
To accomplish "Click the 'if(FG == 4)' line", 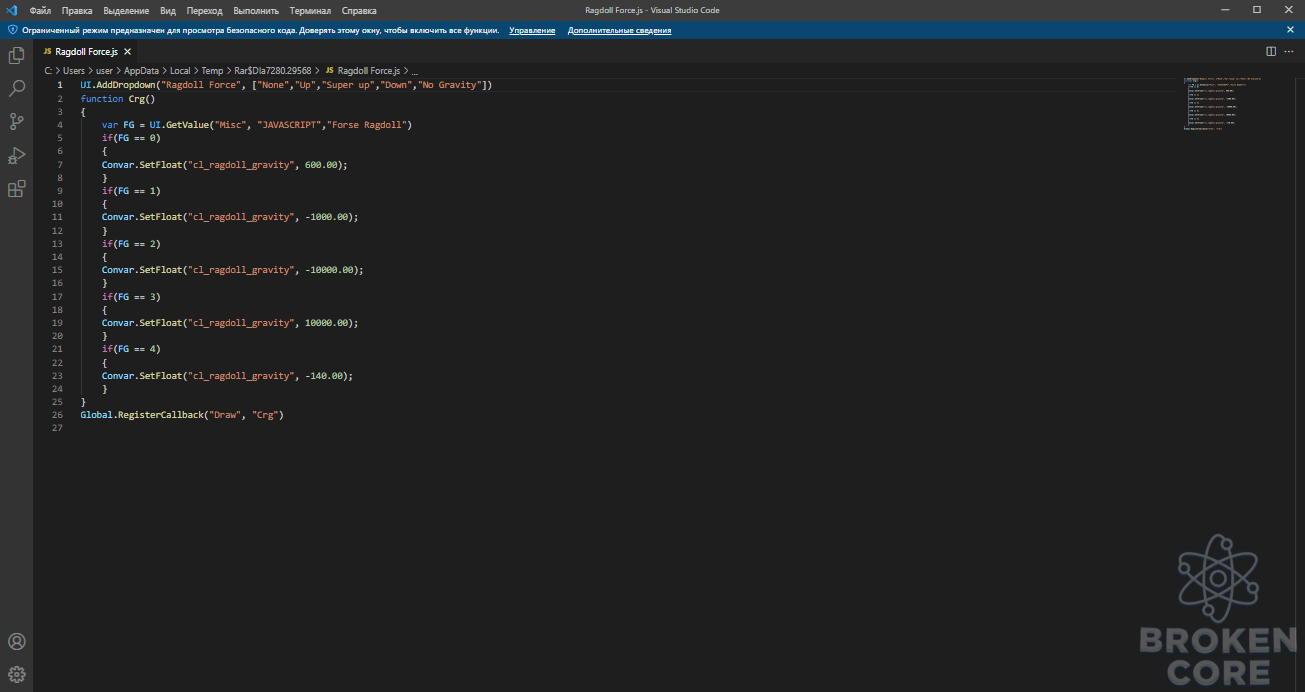I will [131, 349].
